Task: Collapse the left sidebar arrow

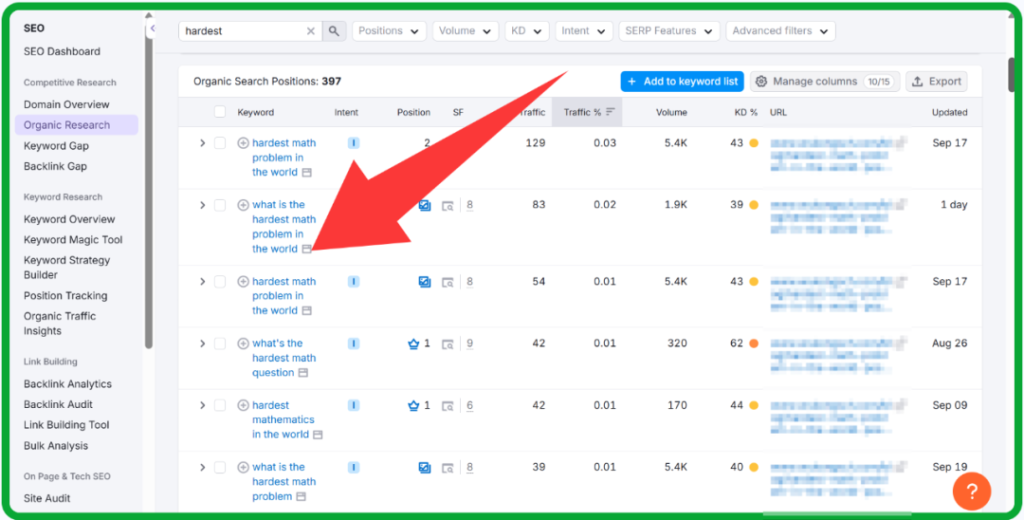Action: (152, 29)
